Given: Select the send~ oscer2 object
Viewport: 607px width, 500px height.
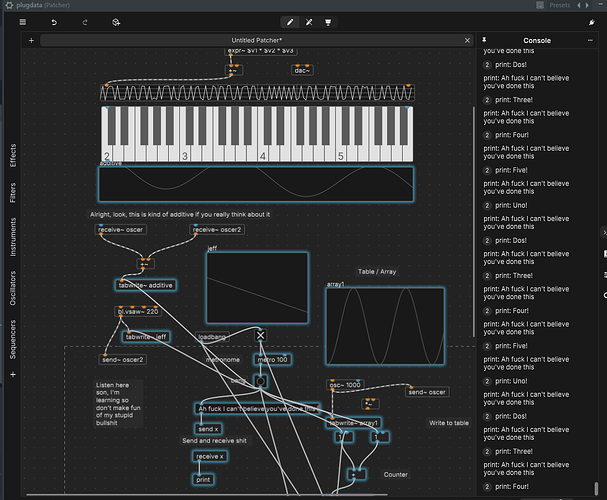Looking at the screenshot, I should 122,360.
